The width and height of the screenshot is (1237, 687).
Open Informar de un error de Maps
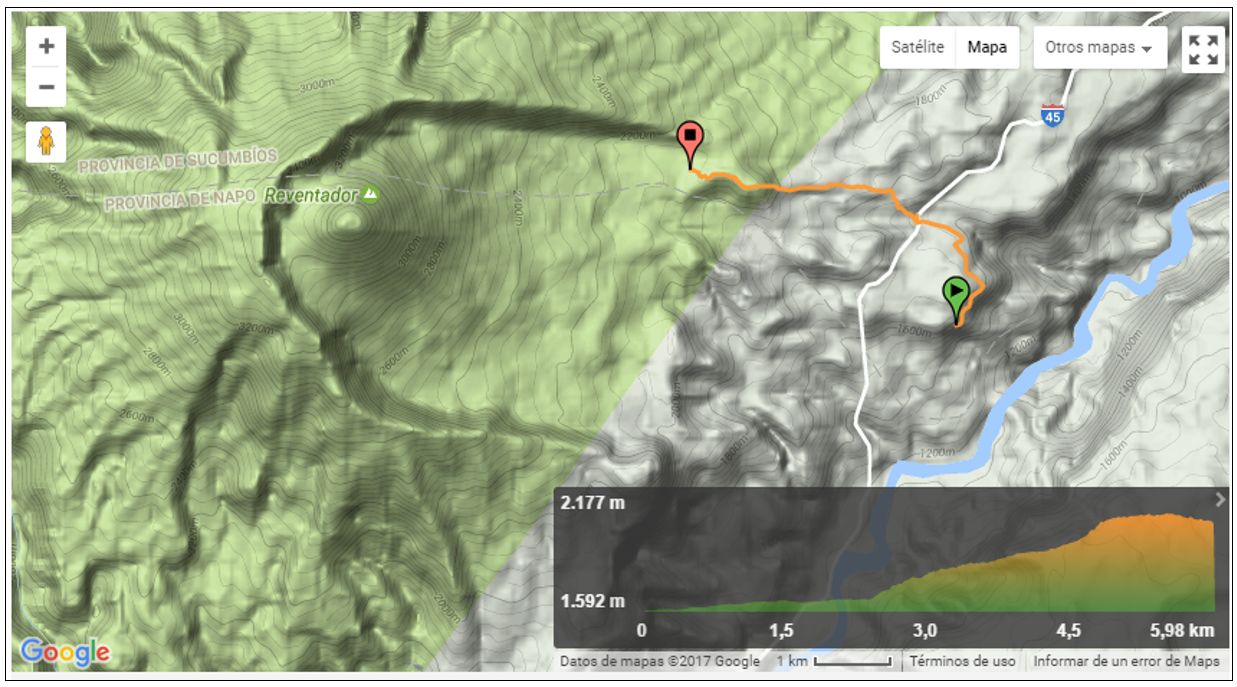click(1127, 662)
